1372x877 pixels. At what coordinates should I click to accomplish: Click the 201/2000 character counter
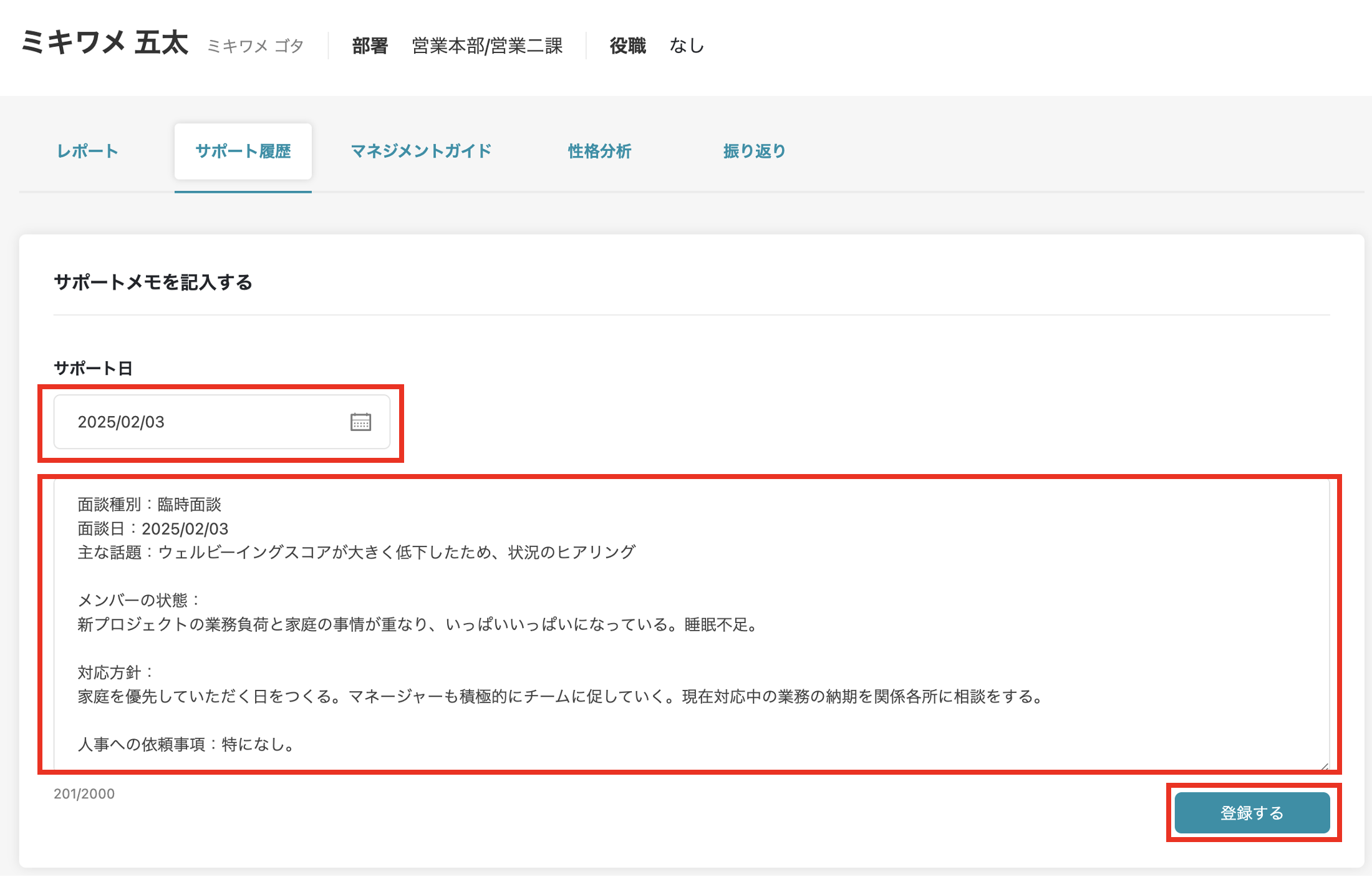point(84,794)
